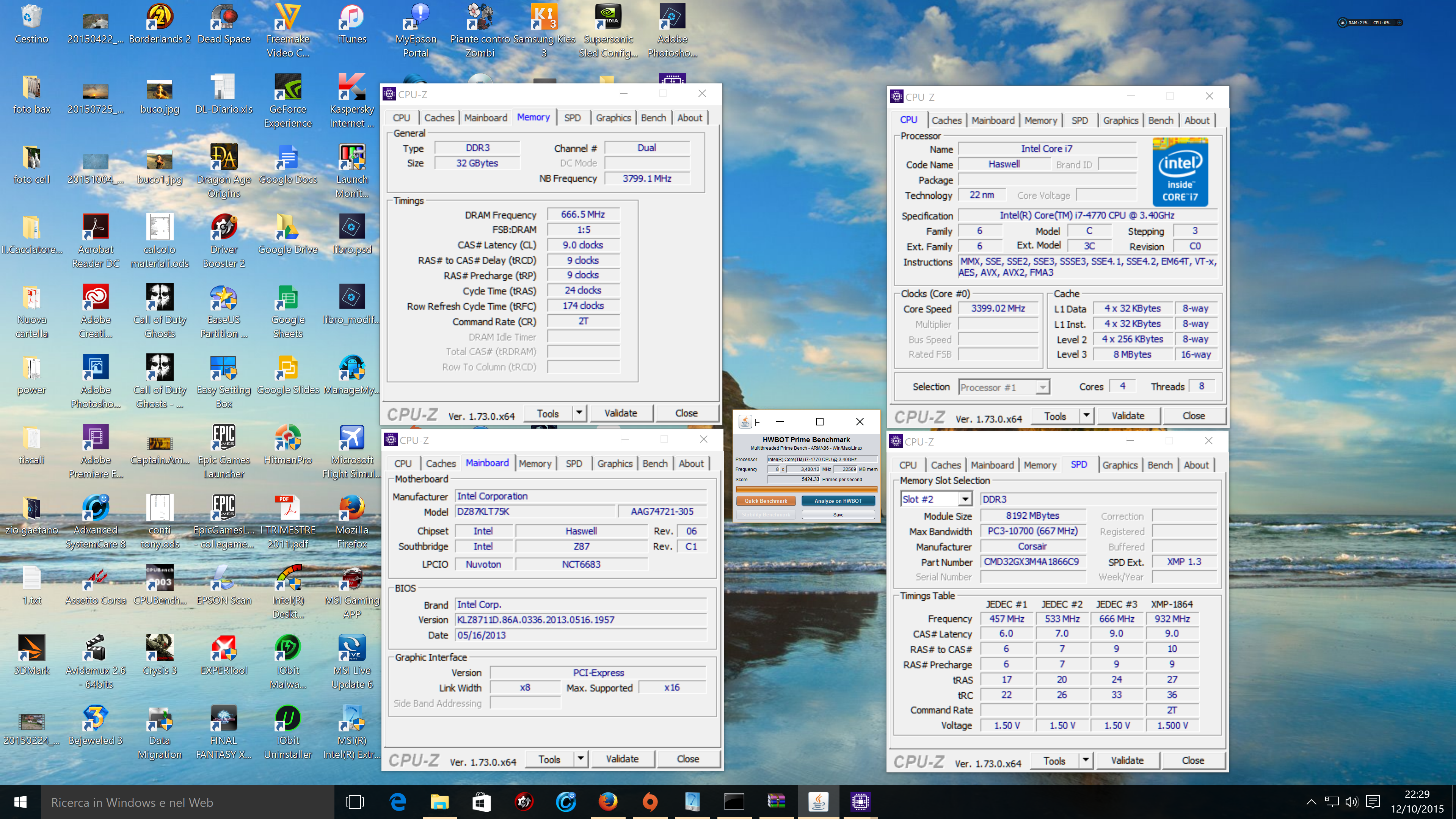Expand the Tools dropdown arrow in the Mainboard window
The width and height of the screenshot is (1456, 819).
coord(581,758)
